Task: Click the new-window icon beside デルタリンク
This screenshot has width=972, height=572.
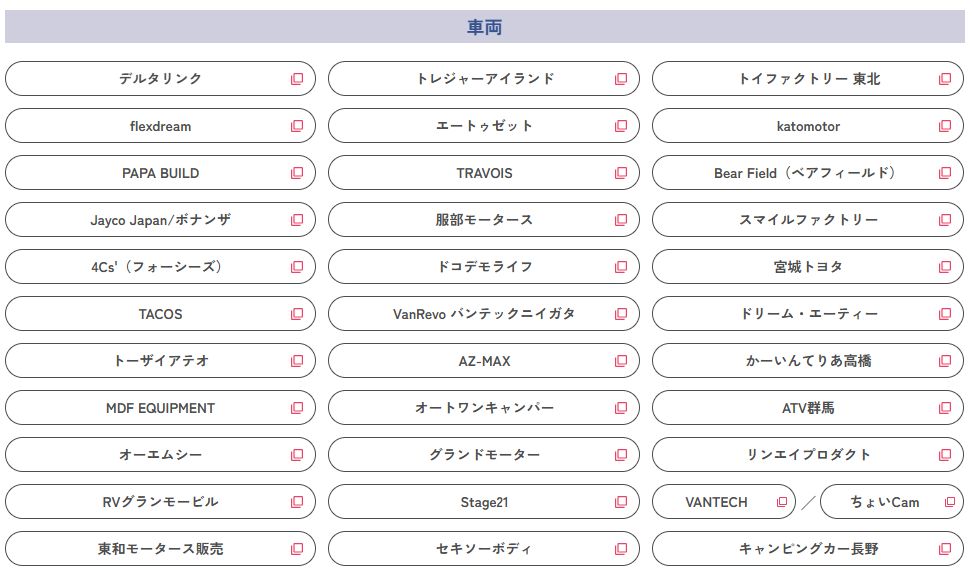Action: (x=297, y=79)
